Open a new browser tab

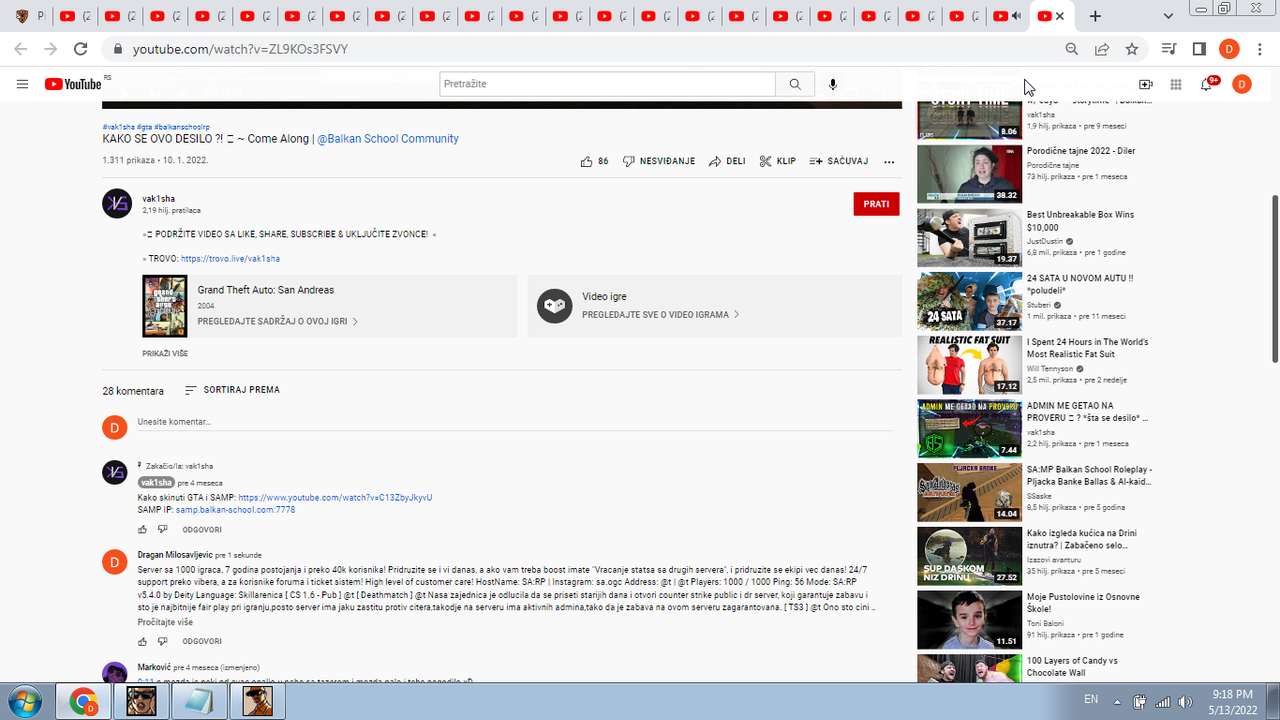tap(1095, 16)
